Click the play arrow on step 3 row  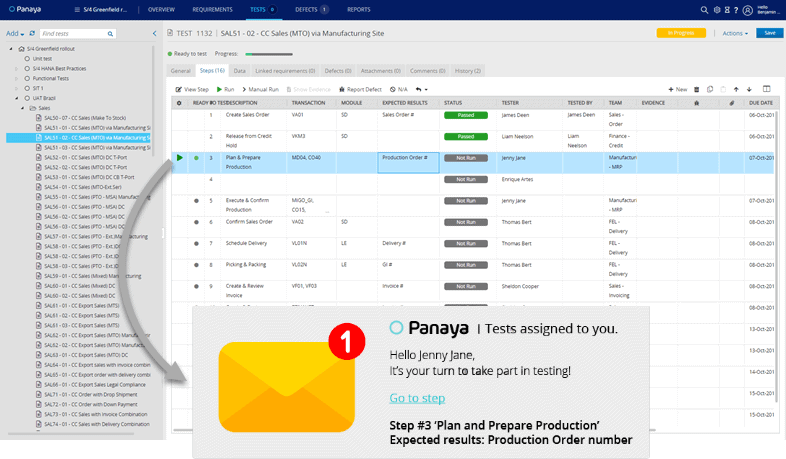179,158
